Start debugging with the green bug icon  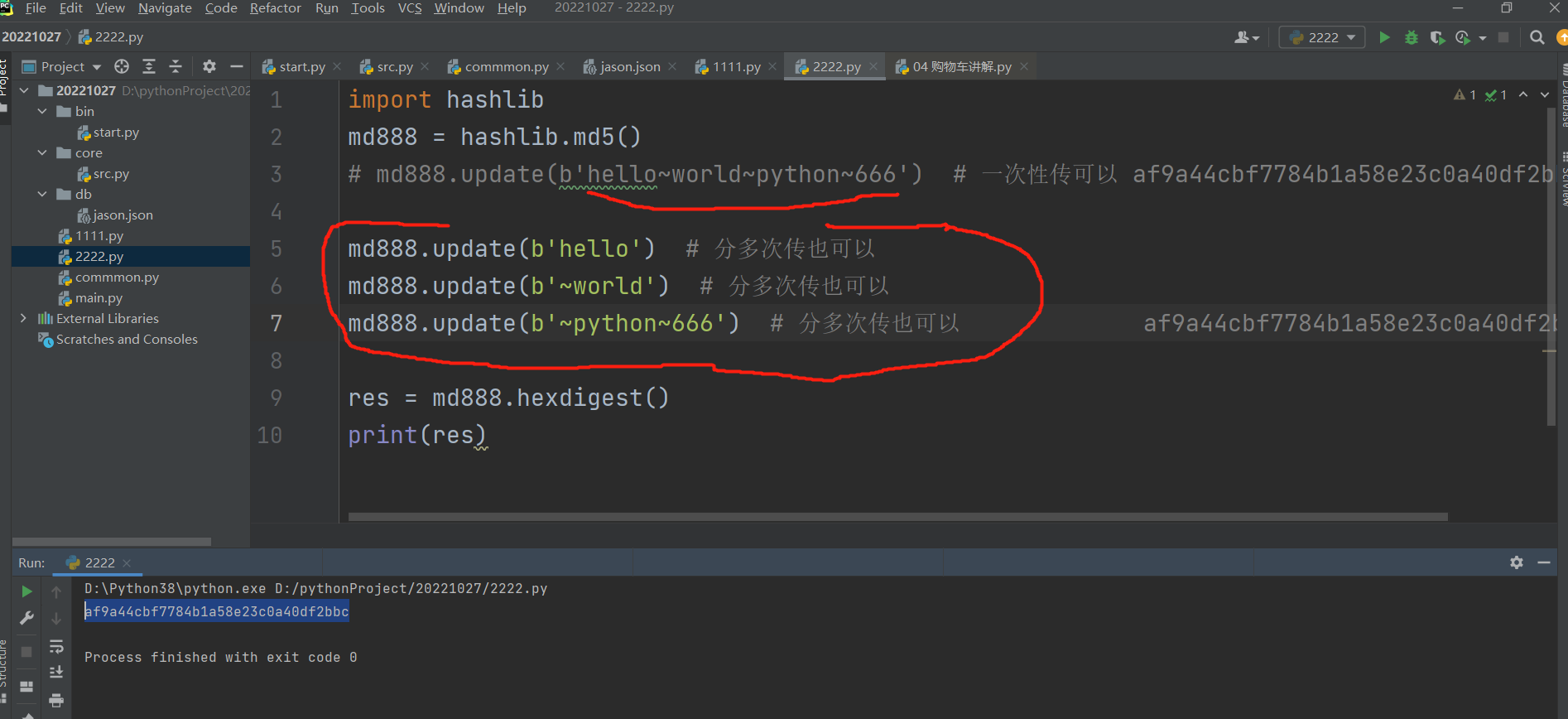(1412, 37)
